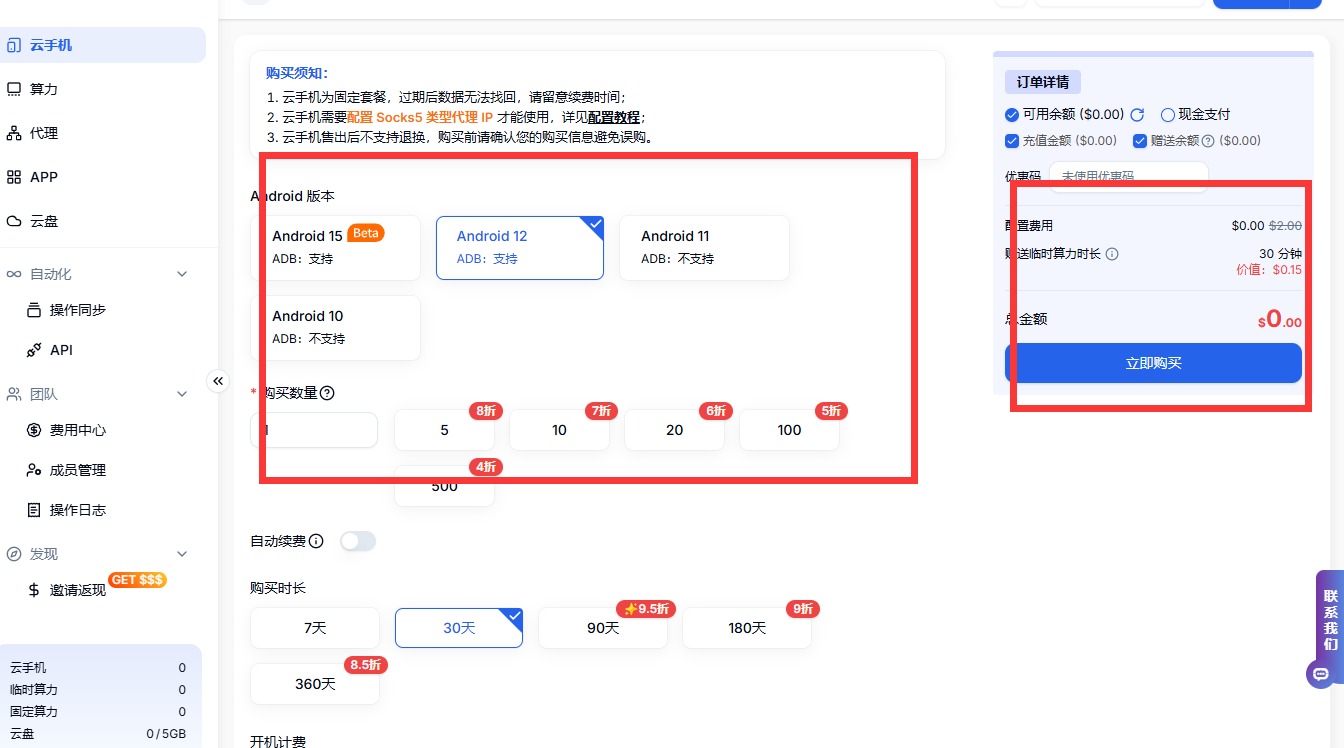Click the info icon beside 自动续费
1344x748 pixels.
click(x=316, y=541)
